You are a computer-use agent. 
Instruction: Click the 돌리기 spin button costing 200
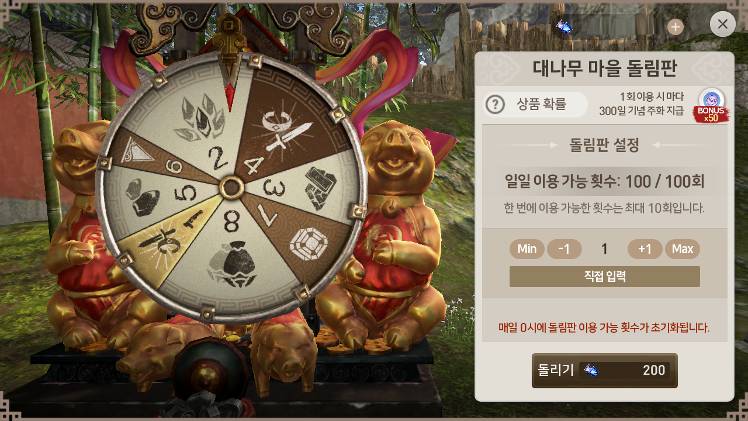point(604,370)
